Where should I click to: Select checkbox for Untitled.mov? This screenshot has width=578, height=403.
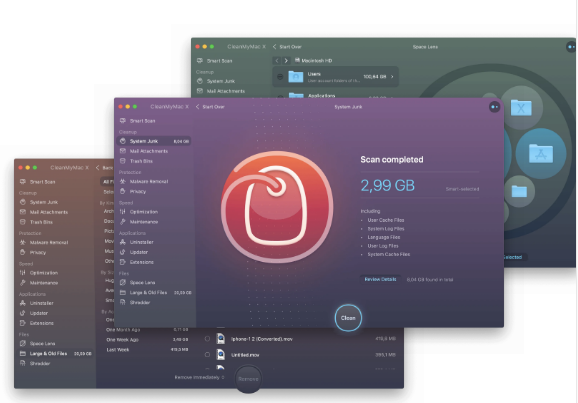(x=207, y=354)
